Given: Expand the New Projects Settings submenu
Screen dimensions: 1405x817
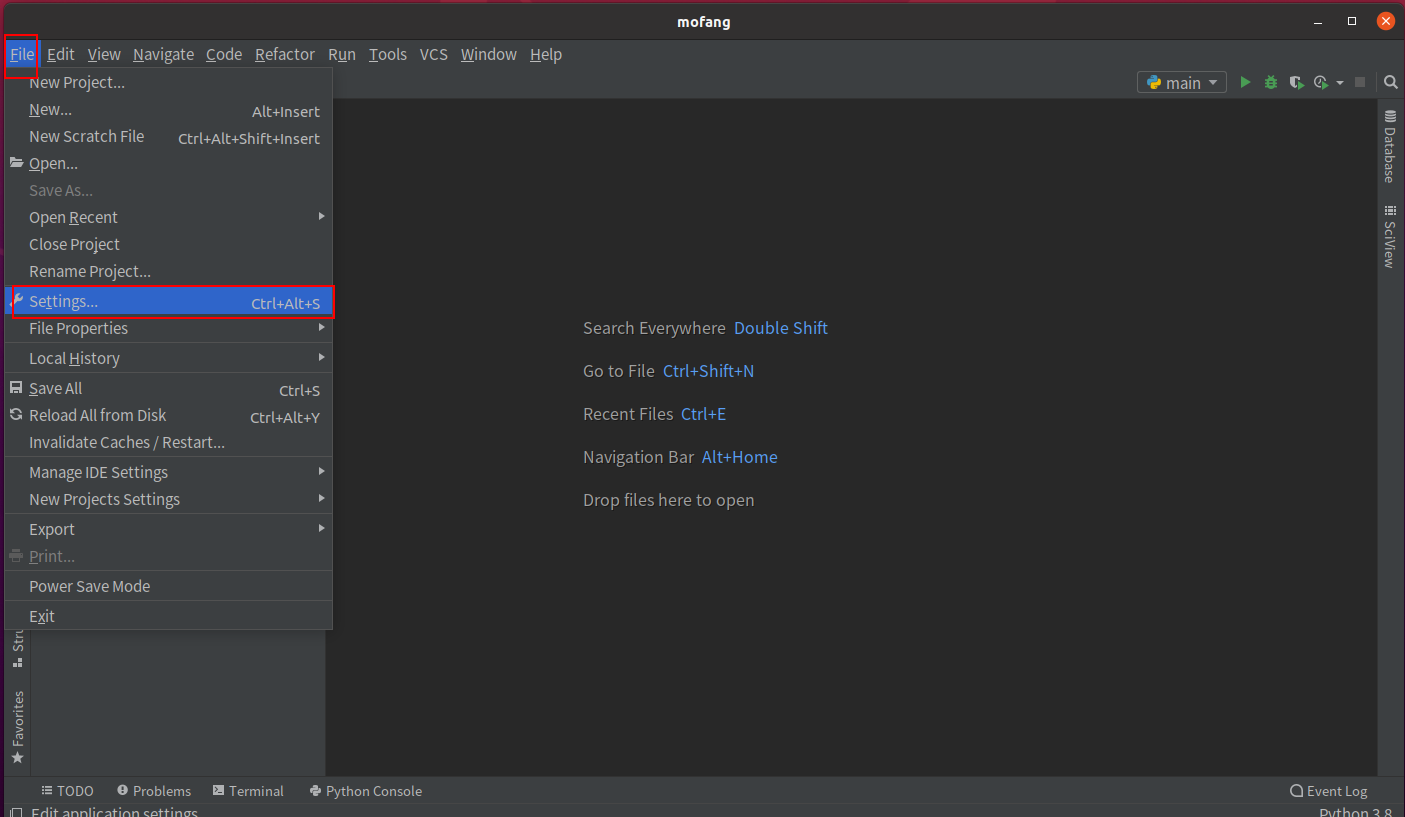Looking at the screenshot, I should [x=168, y=499].
